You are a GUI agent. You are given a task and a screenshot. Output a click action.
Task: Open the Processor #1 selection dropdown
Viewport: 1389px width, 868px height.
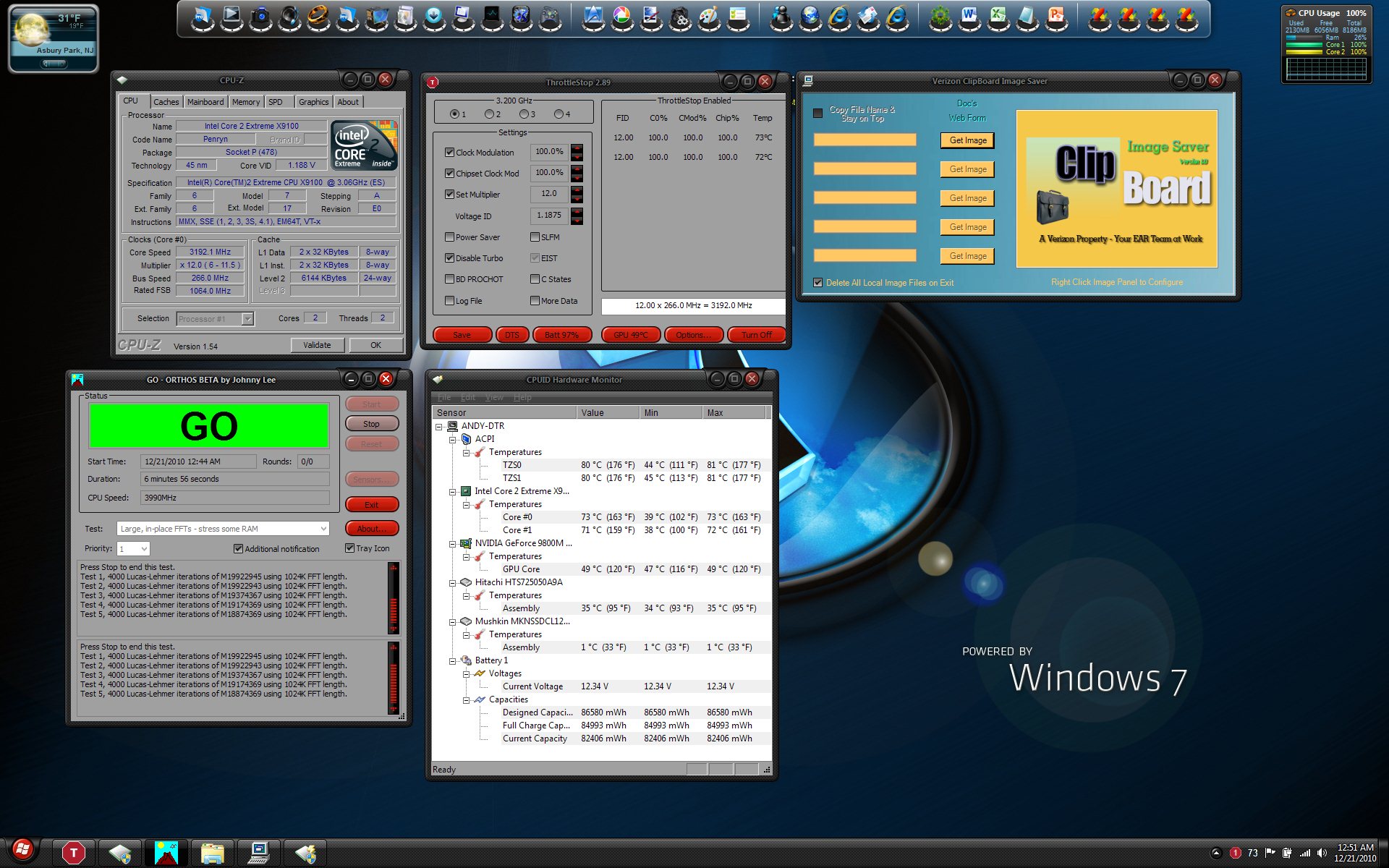click(x=247, y=319)
